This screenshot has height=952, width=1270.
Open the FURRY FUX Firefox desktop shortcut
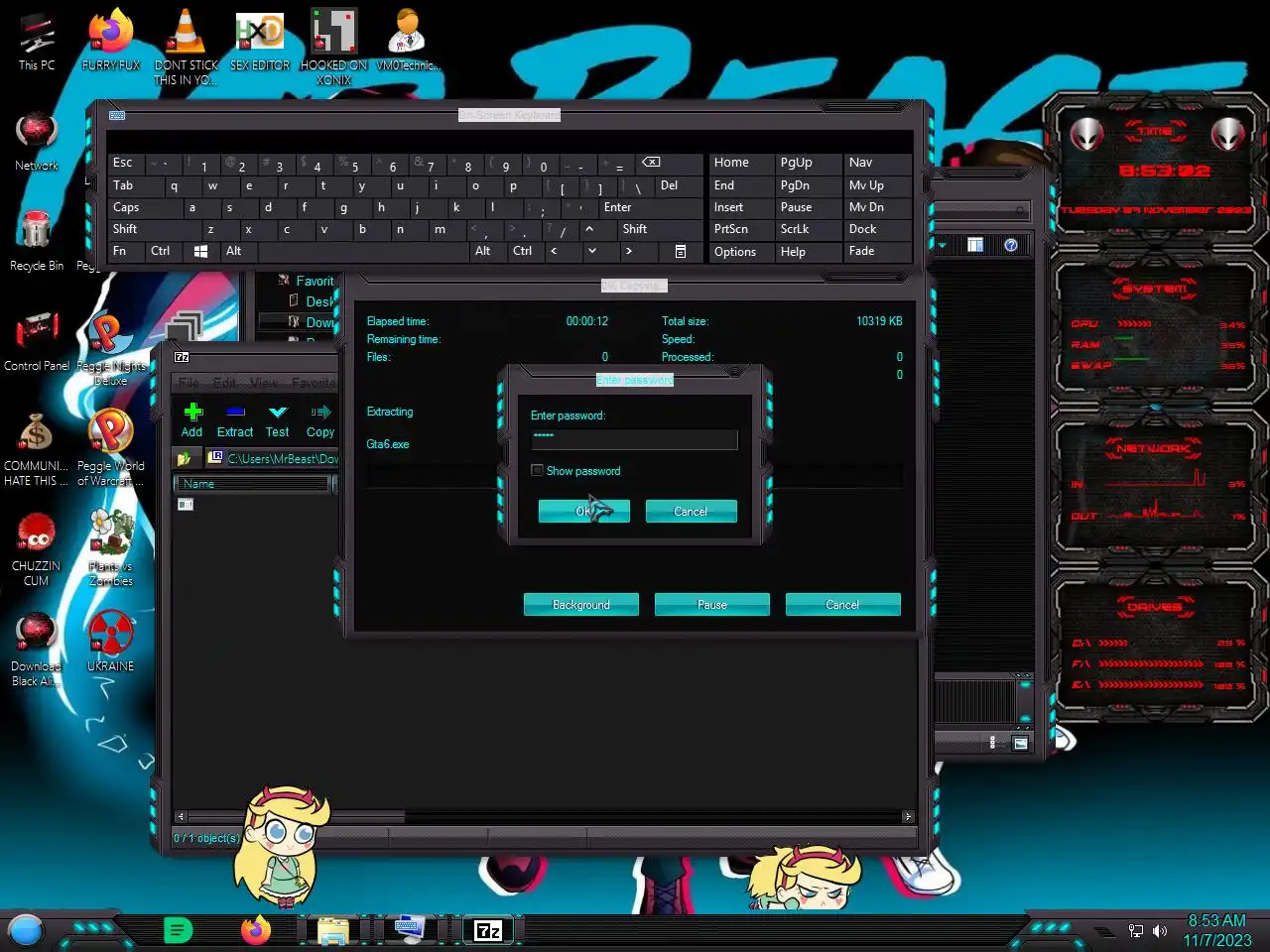point(111,40)
